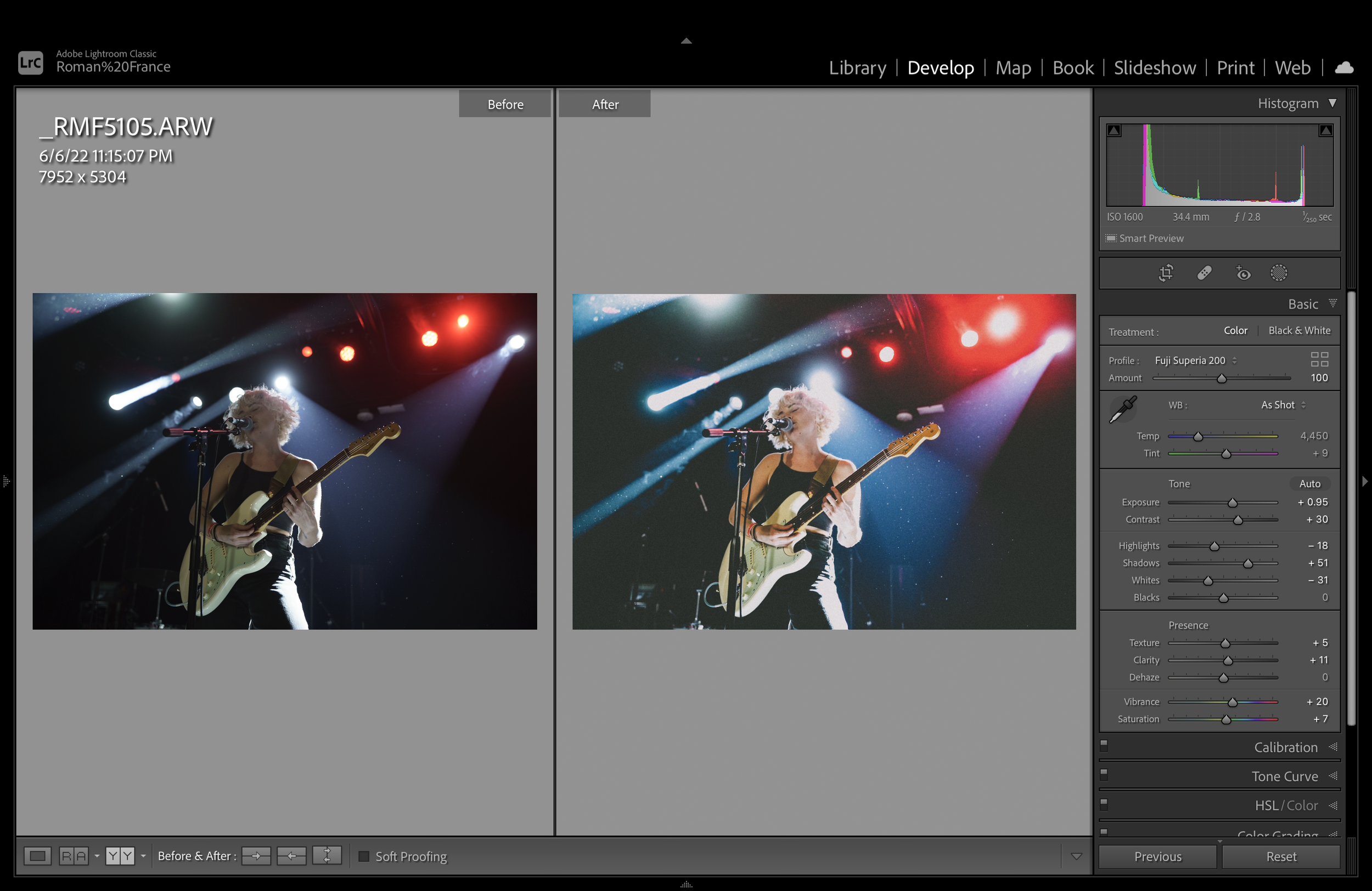The image size is (1372, 891).
Task: Enable the Soft Proofing checkbox
Action: tap(364, 856)
